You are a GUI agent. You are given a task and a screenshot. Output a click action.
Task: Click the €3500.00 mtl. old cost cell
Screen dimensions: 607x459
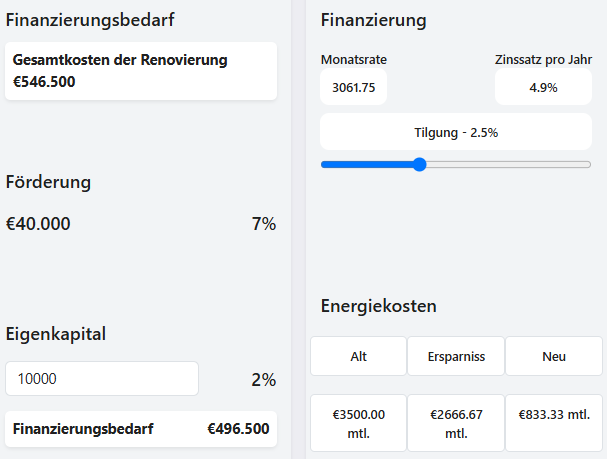point(358,423)
